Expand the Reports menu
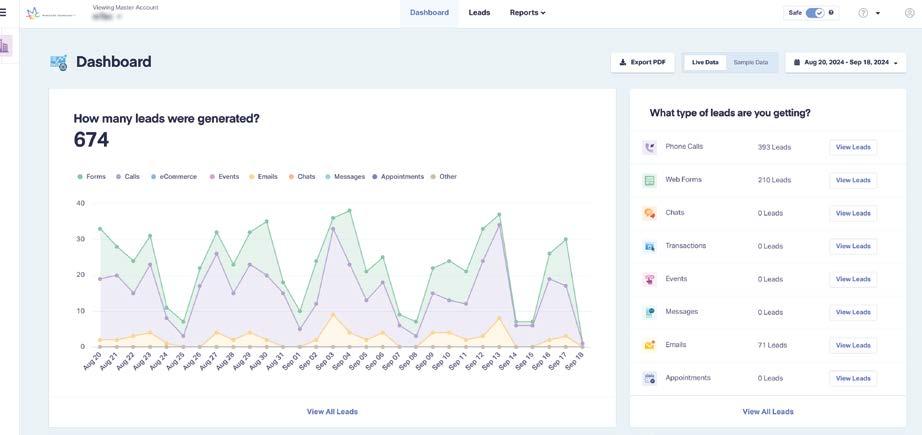The width and height of the screenshot is (922, 435). click(527, 13)
